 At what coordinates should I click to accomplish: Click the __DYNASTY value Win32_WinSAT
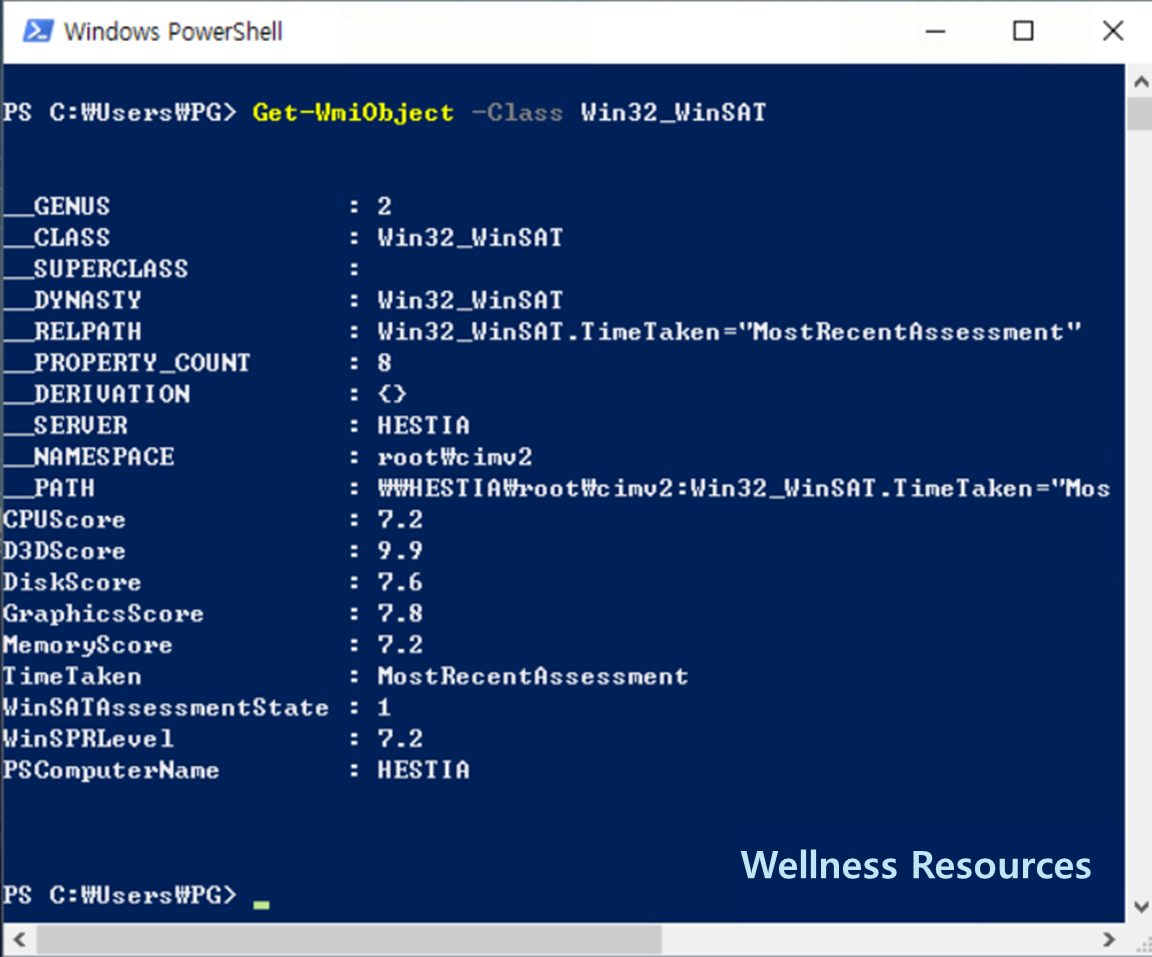click(470, 300)
